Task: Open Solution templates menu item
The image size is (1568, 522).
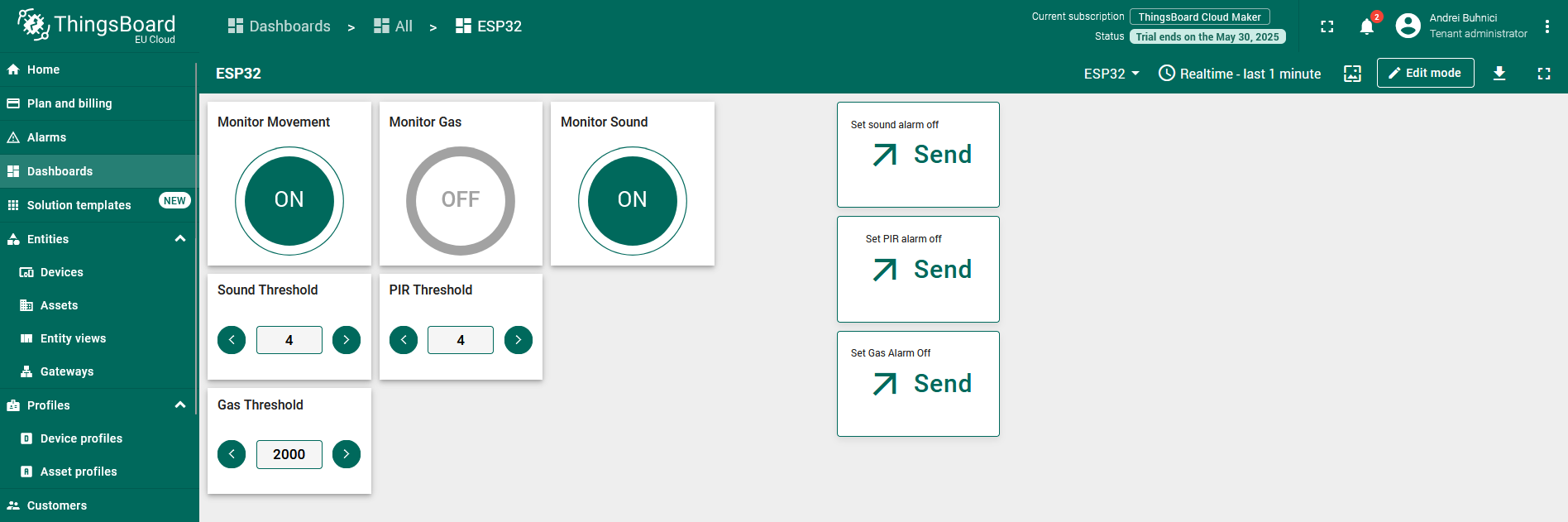Action: (99, 205)
